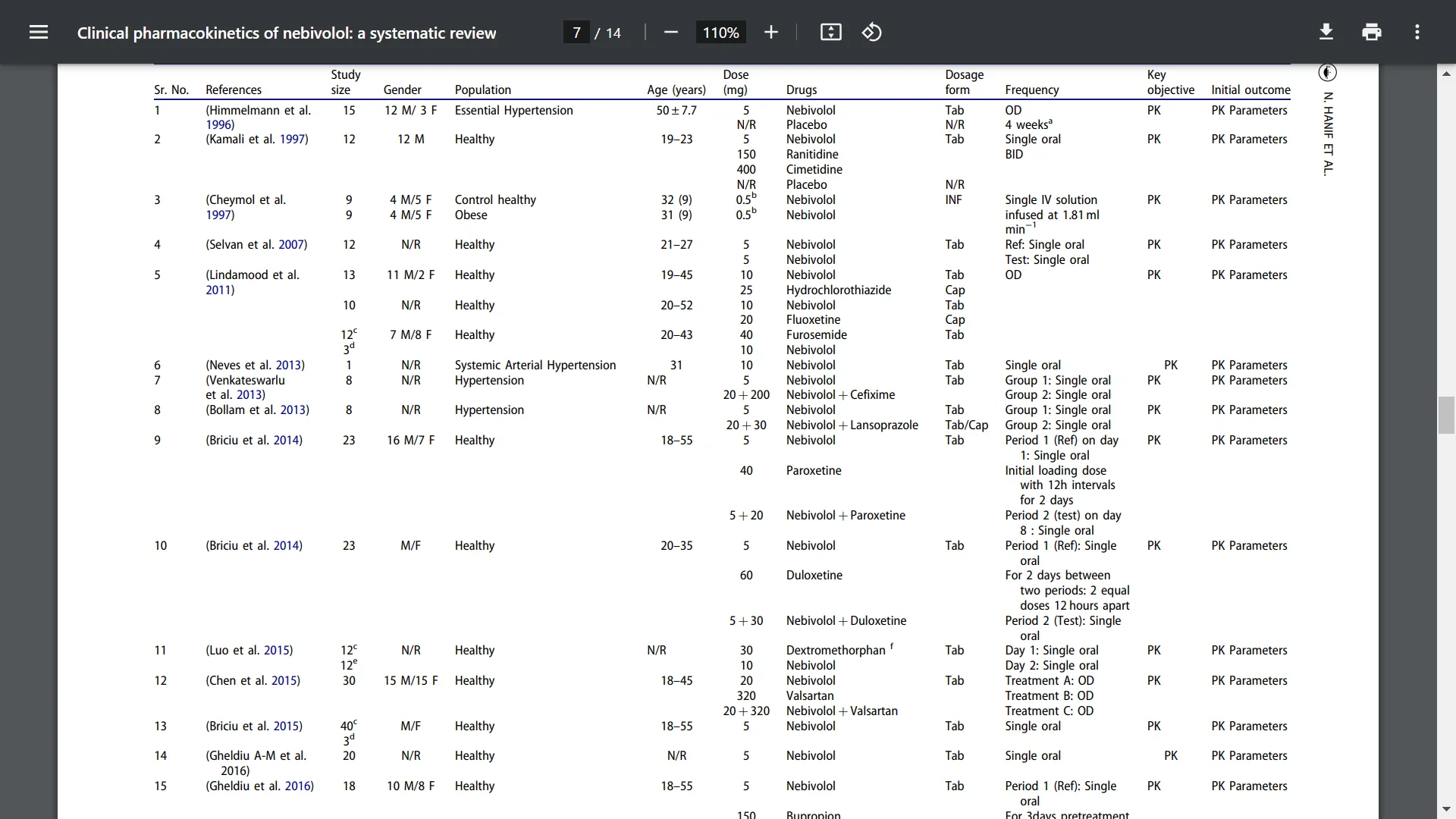Click the 'Hydrochlorothiazide' drug cell

click(839, 290)
